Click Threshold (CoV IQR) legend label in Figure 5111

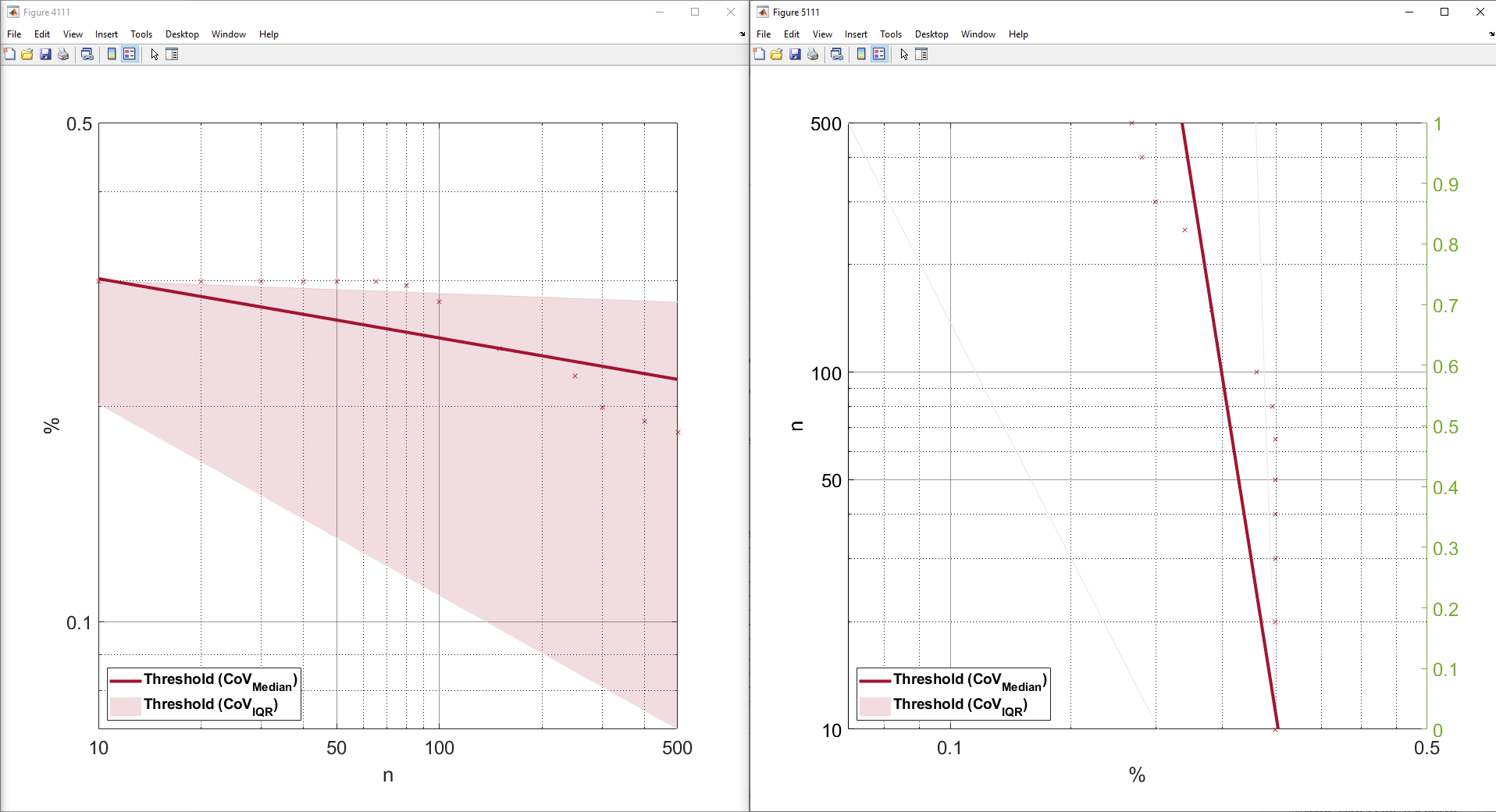pos(960,705)
